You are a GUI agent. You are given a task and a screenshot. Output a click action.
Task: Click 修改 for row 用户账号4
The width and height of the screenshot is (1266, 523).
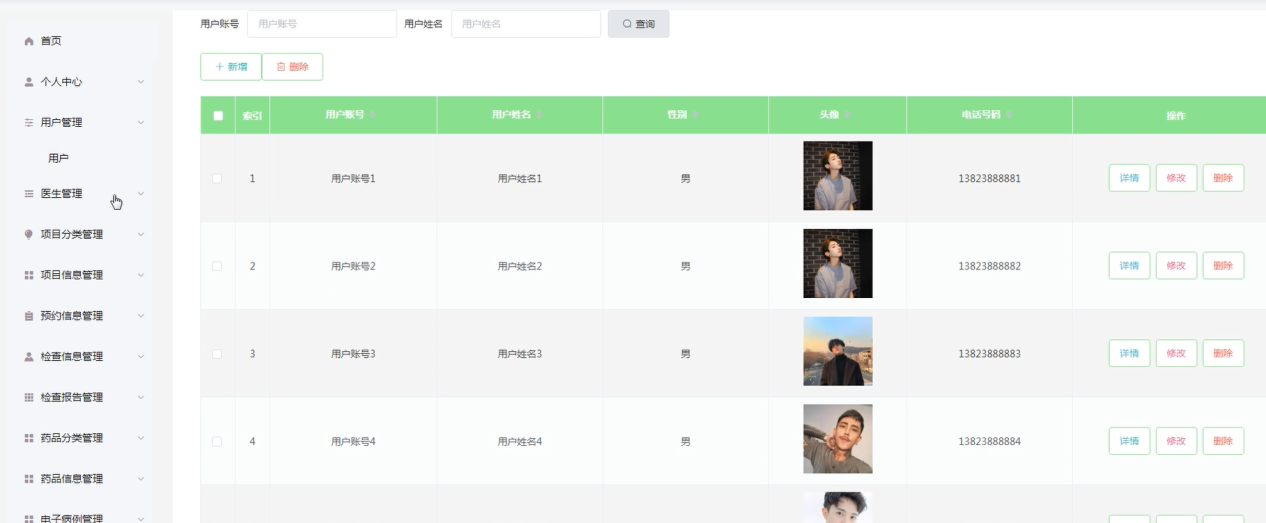(1176, 441)
